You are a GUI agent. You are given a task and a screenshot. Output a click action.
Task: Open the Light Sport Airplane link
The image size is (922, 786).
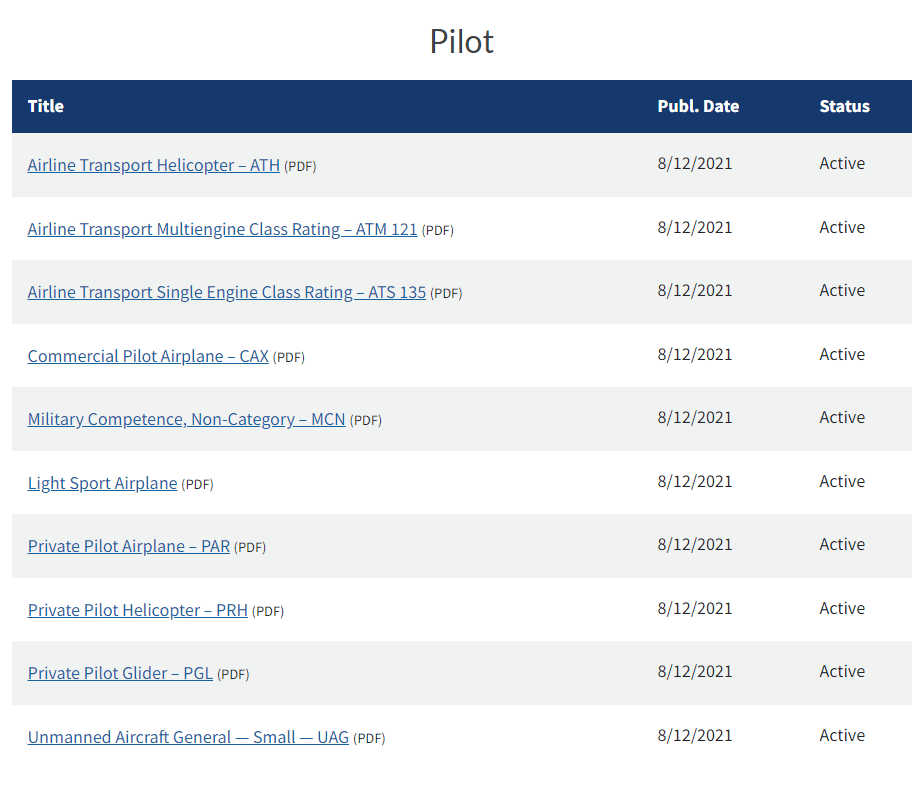(x=102, y=483)
